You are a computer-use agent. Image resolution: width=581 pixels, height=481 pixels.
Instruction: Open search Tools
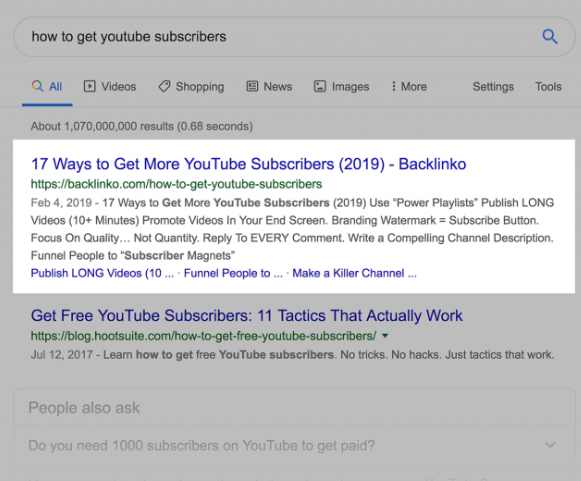[548, 86]
